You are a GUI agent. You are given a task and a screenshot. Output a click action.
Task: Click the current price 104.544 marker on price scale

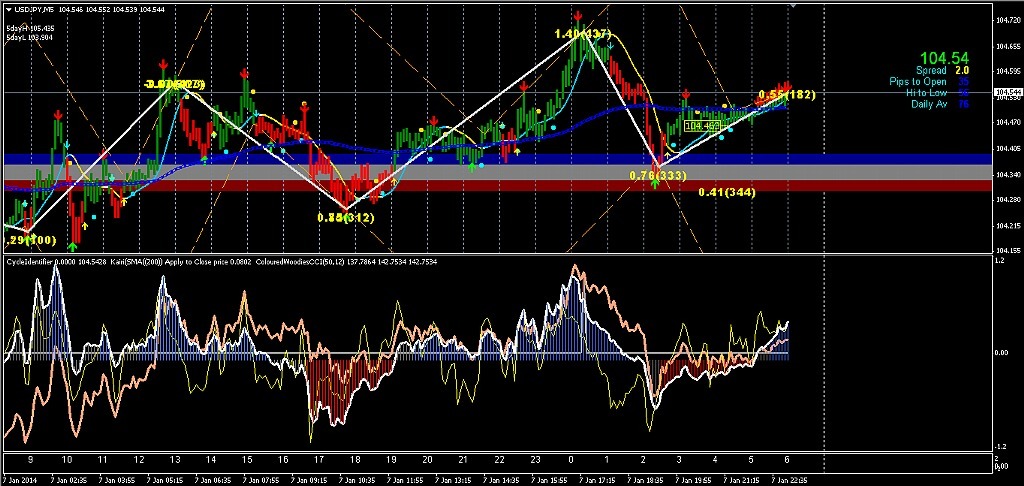[x=1008, y=93]
